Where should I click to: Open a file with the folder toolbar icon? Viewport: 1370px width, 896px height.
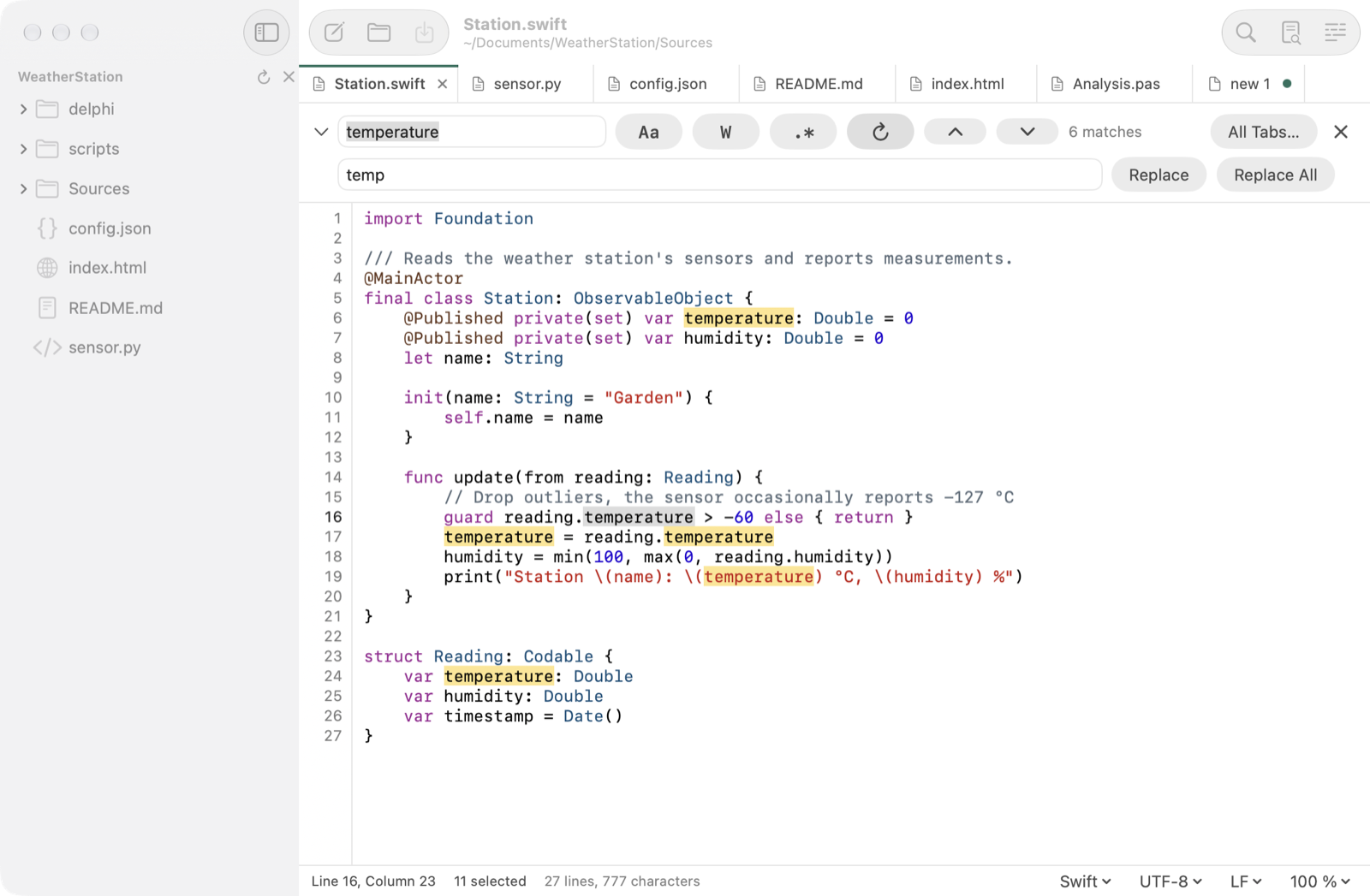coord(379,33)
